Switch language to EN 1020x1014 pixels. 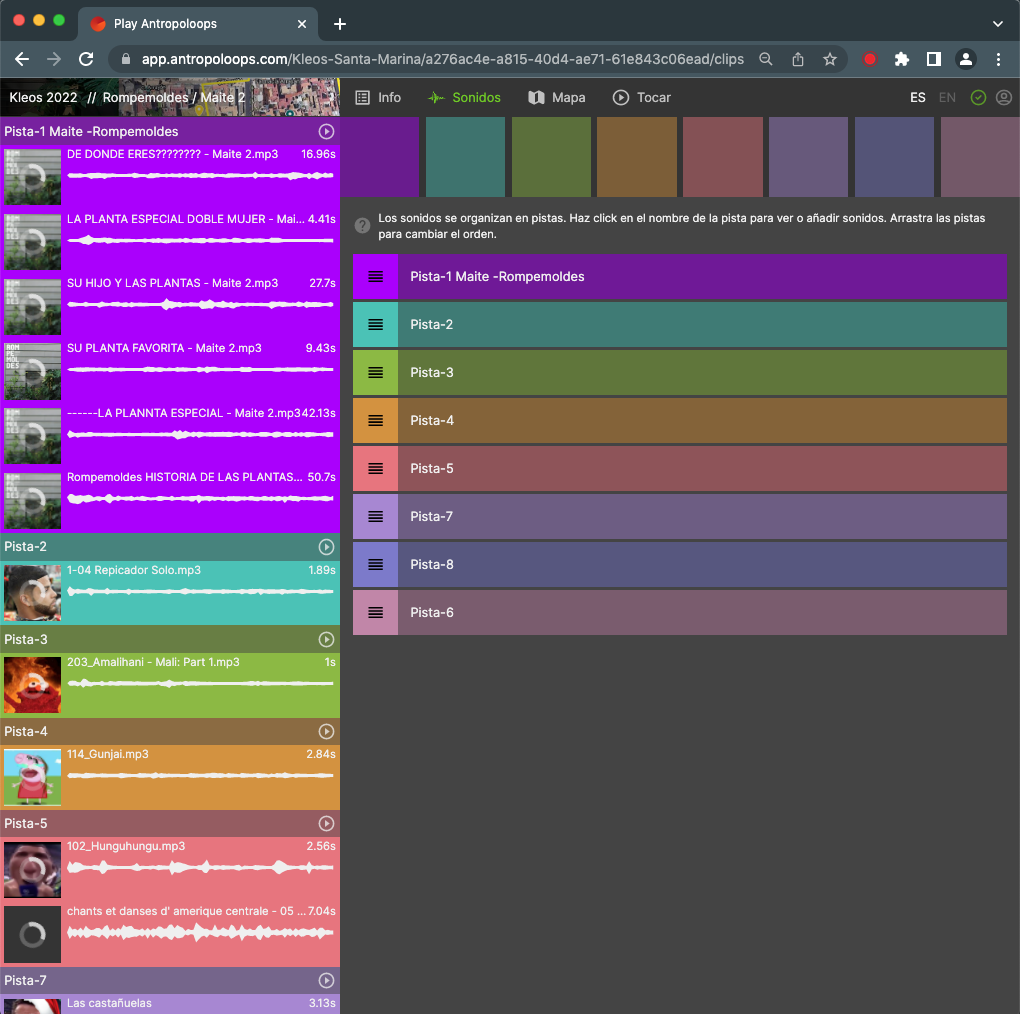pos(947,98)
